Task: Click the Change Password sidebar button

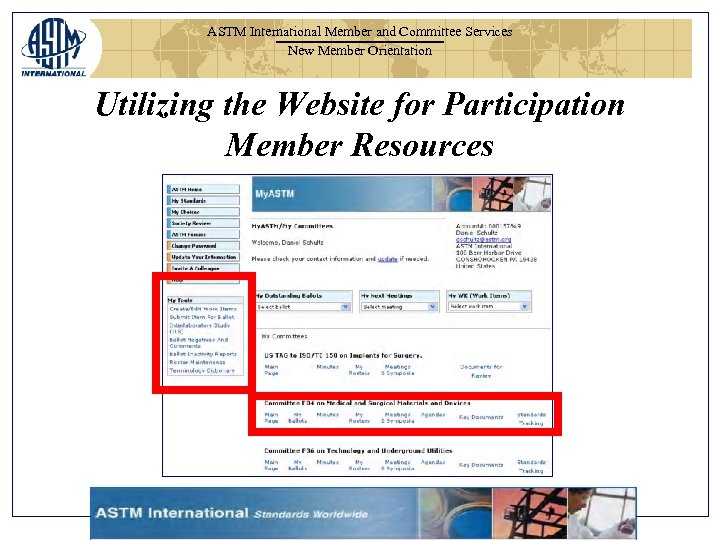Action: pyautogui.click(x=203, y=246)
